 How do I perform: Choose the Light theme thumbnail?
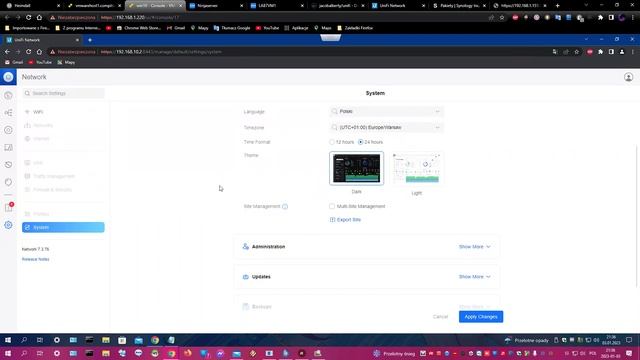click(417, 169)
